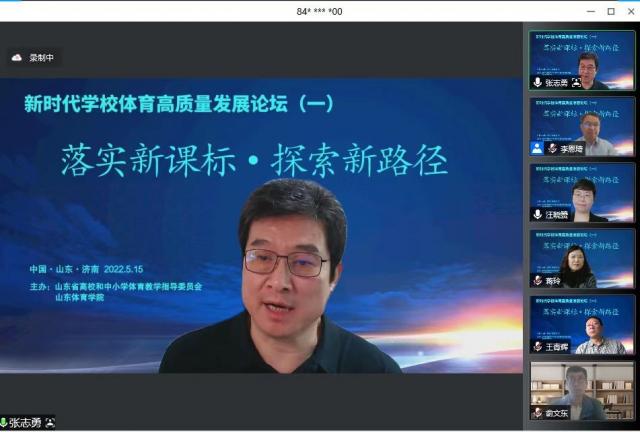Click the green microphone icon beside 张志勇 at bottom left
This screenshot has height=432, width=640.
(4, 422)
